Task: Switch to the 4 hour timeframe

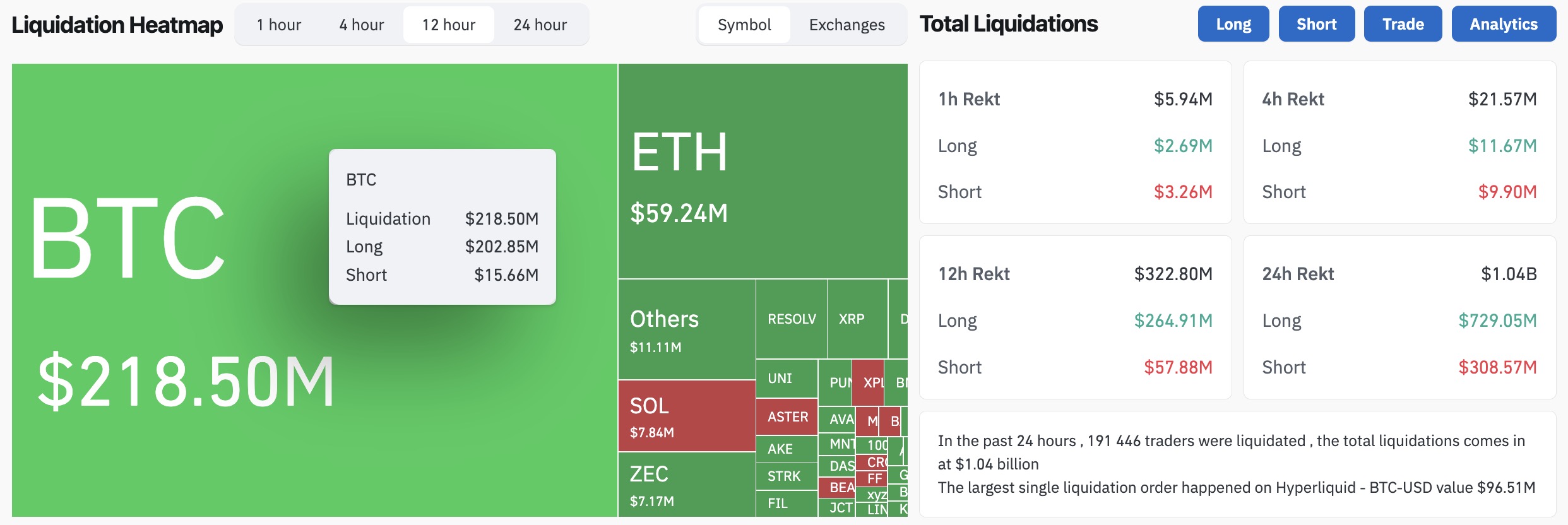Action: click(x=361, y=25)
